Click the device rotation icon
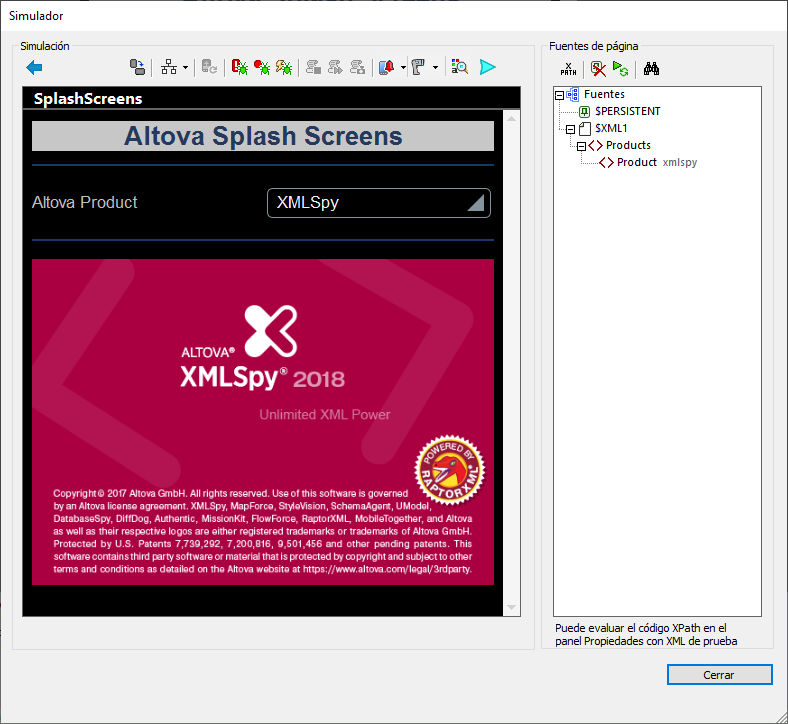Screen dimensions: 788x724 137,67
